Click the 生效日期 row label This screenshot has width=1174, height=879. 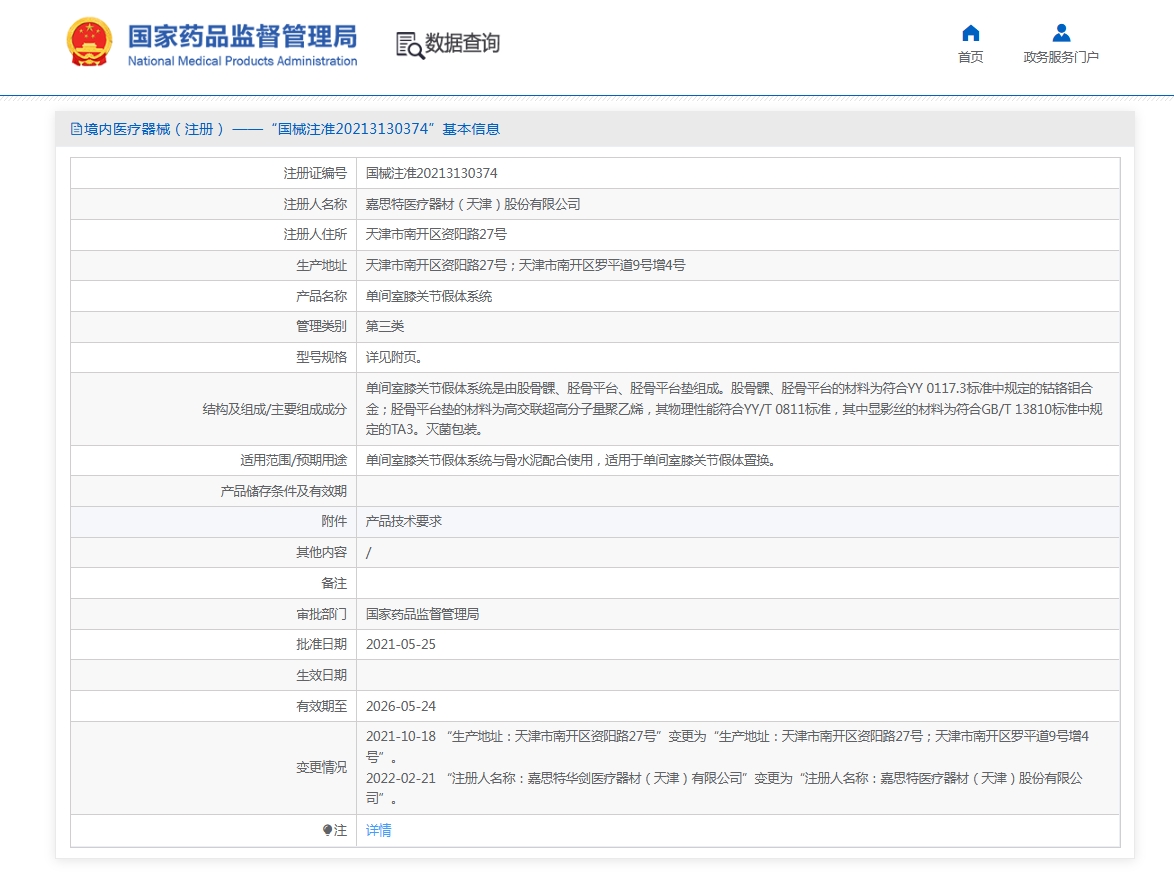pyautogui.click(x=321, y=675)
